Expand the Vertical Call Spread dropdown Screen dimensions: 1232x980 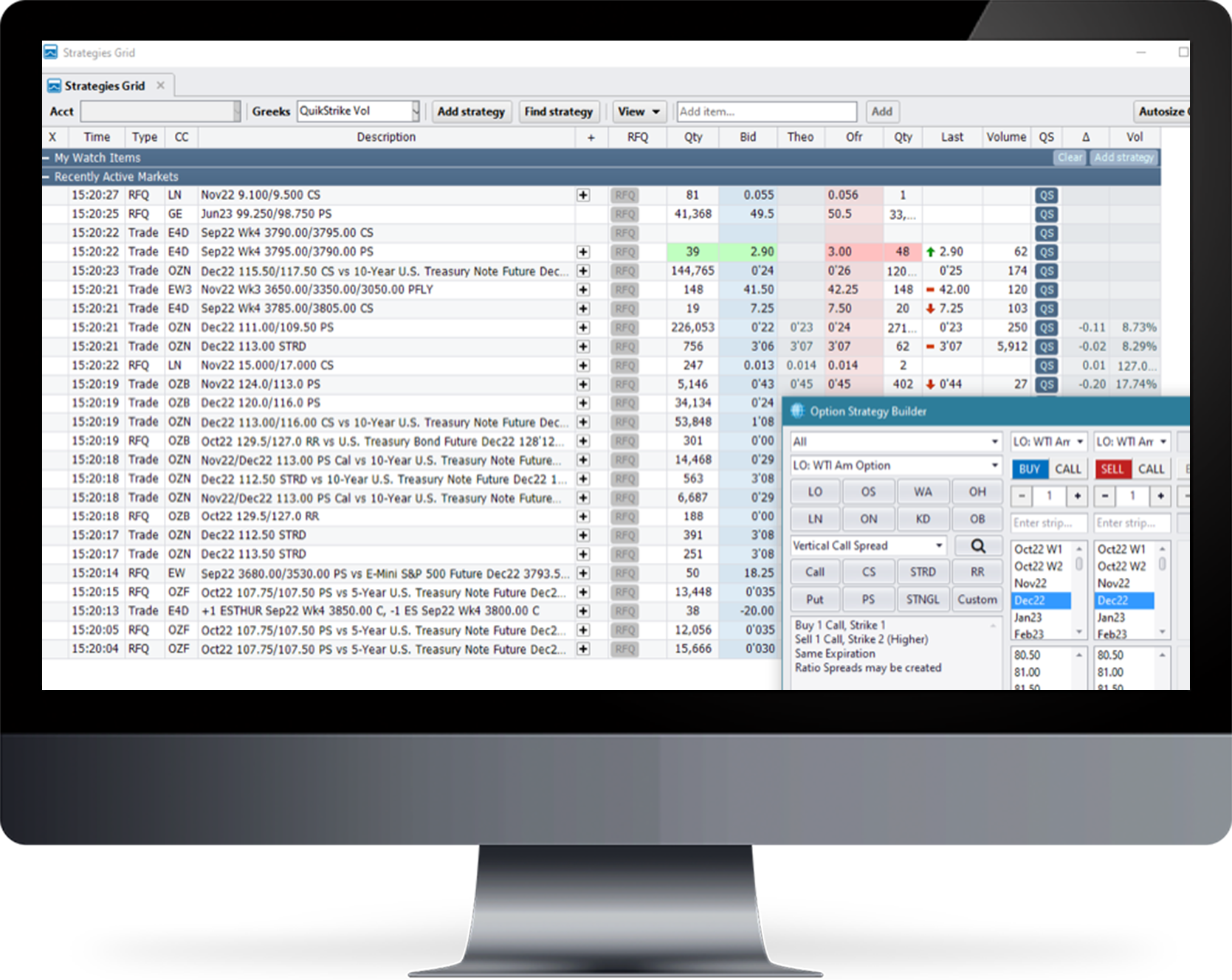click(x=939, y=546)
